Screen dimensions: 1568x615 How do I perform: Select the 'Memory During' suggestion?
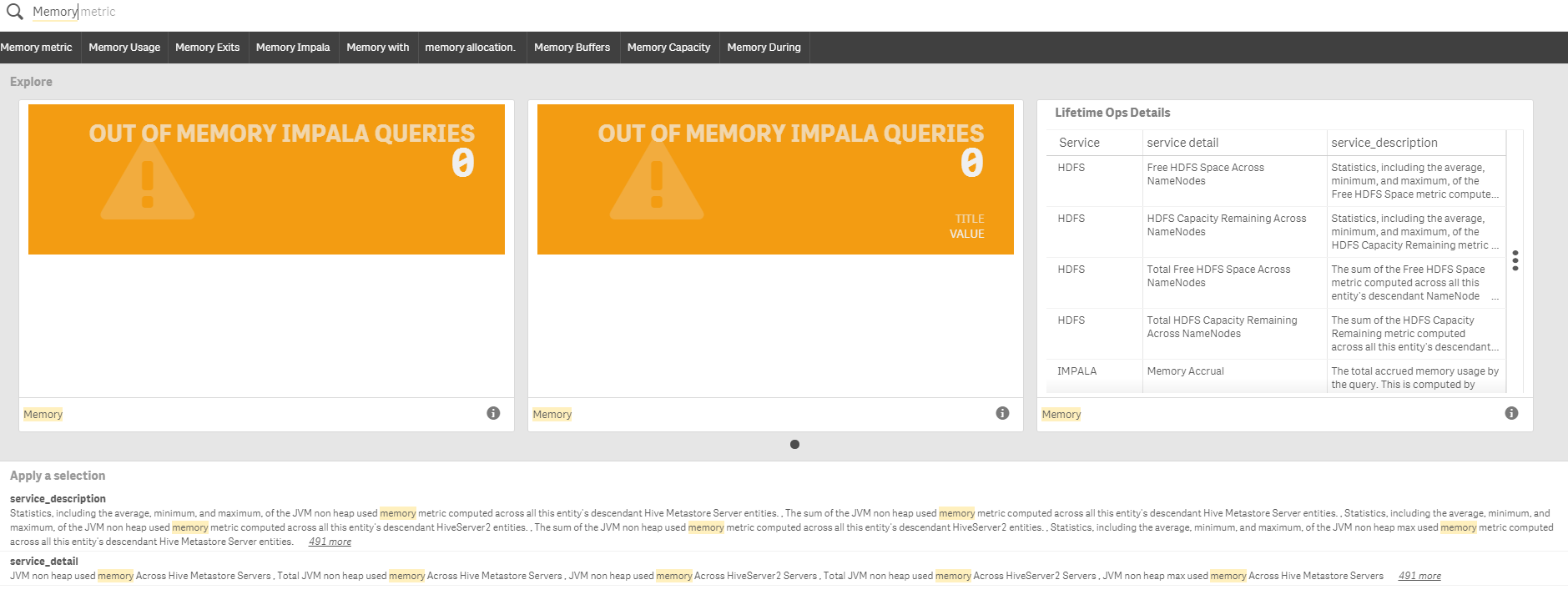[764, 48]
